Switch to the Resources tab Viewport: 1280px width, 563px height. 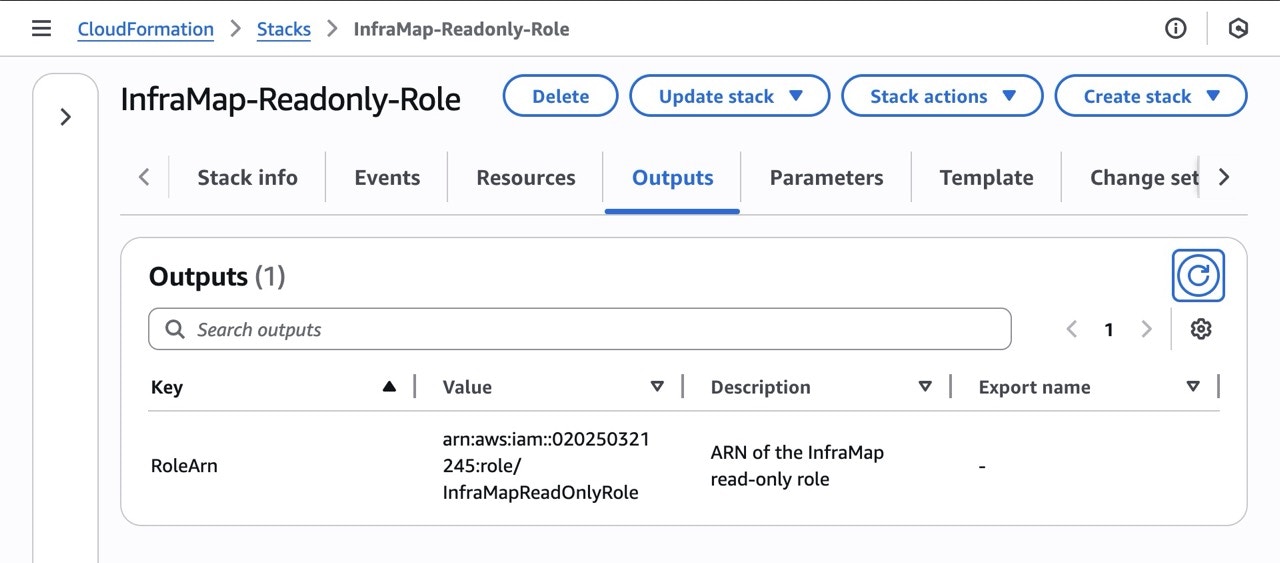[x=526, y=178]
